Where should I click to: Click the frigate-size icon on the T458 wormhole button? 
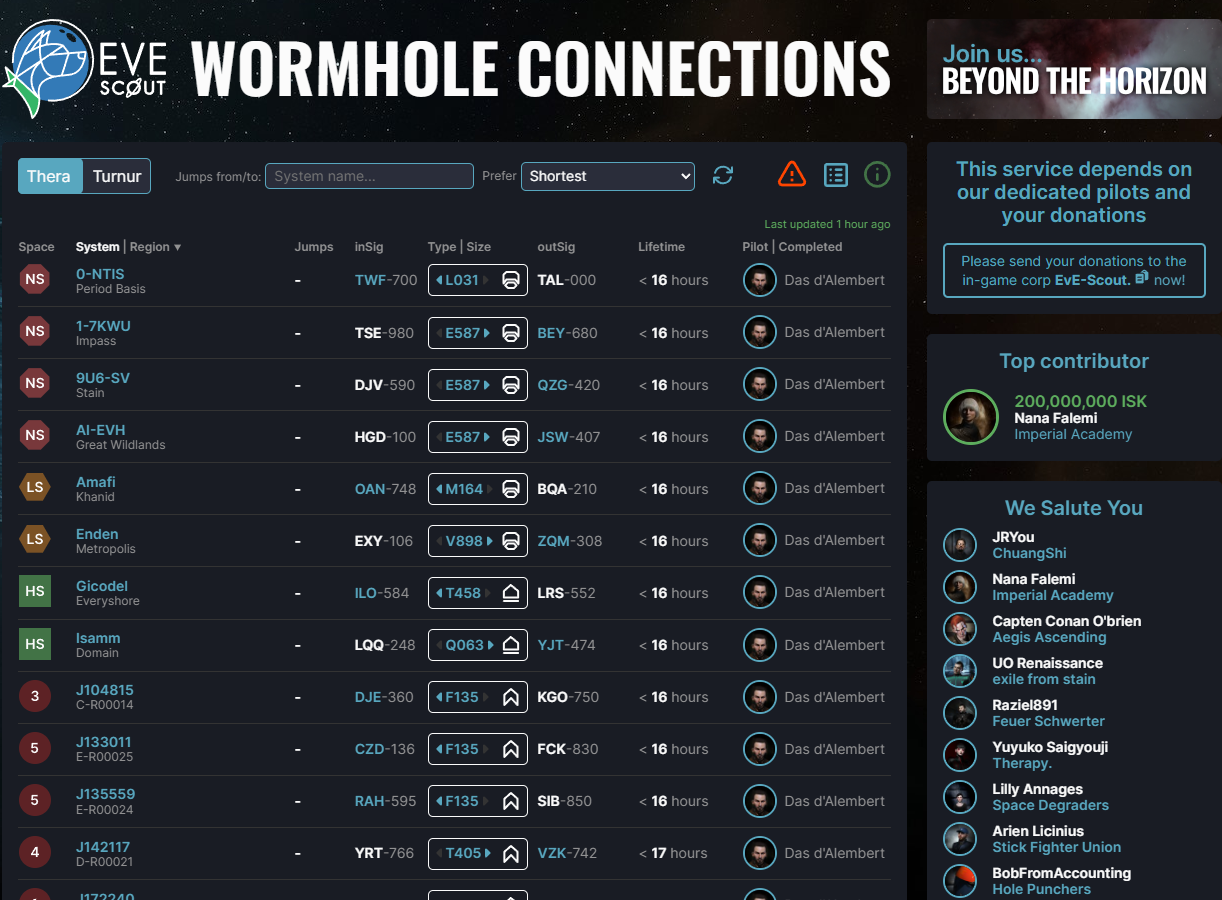click(x=511, y=592)
